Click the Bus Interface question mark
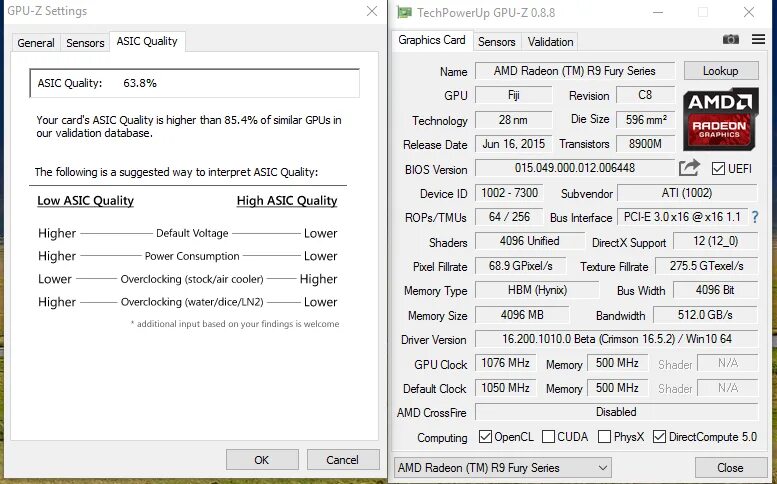777x484 pixels. pyautogui.click(x=755, y=216)
